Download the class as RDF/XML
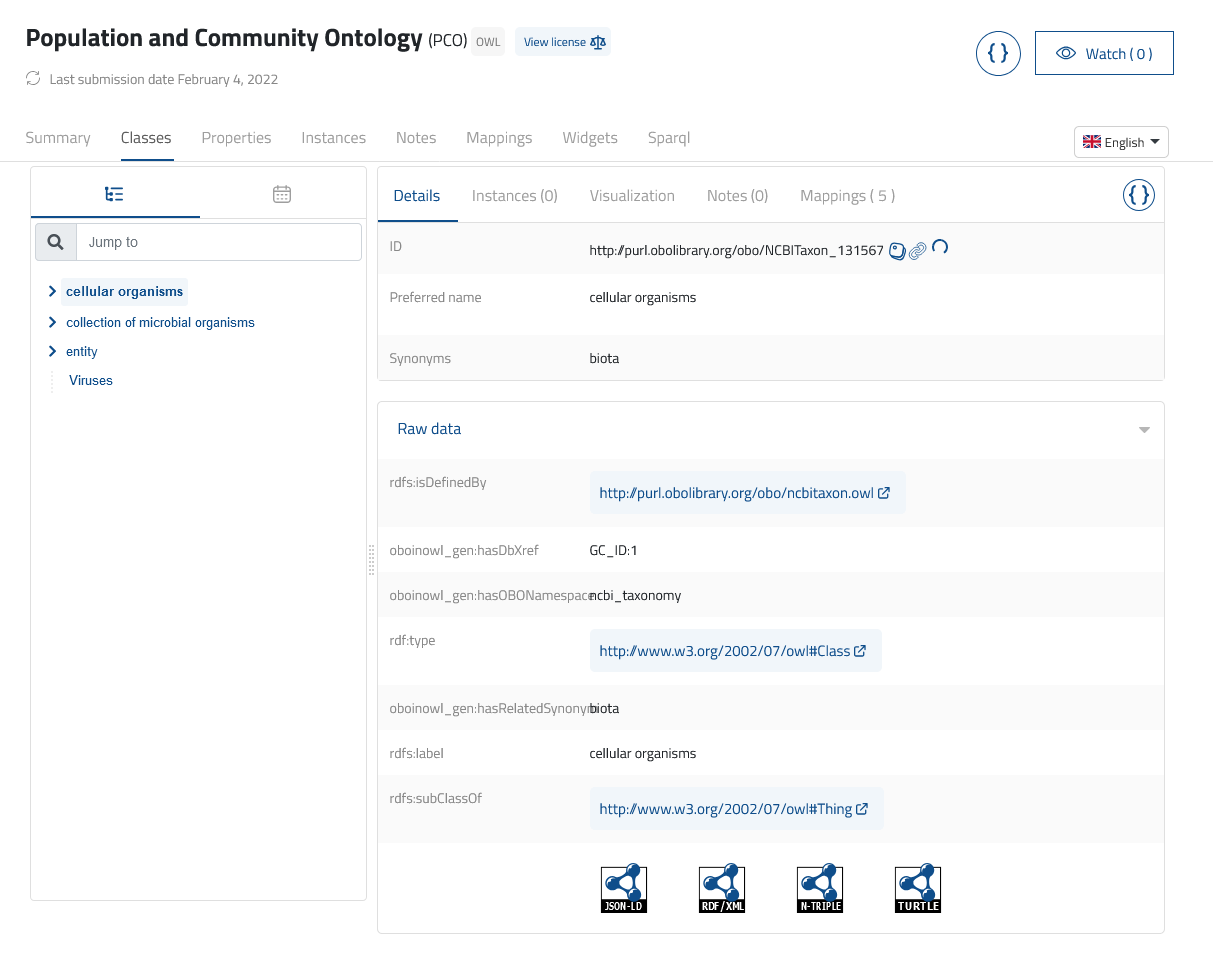The width and height of the screenshot is (1213, 957). click(721, 887)
